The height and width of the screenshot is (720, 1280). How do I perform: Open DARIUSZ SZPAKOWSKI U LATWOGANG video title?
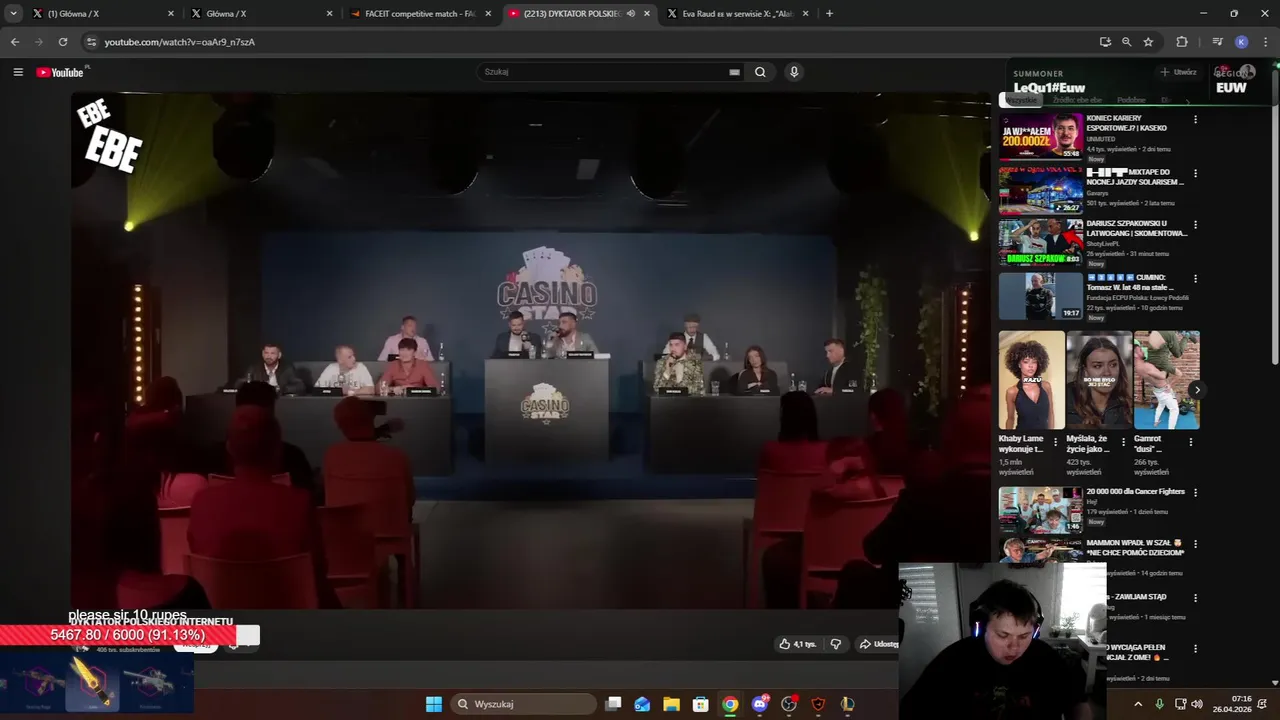click(x=1137, y=228)
